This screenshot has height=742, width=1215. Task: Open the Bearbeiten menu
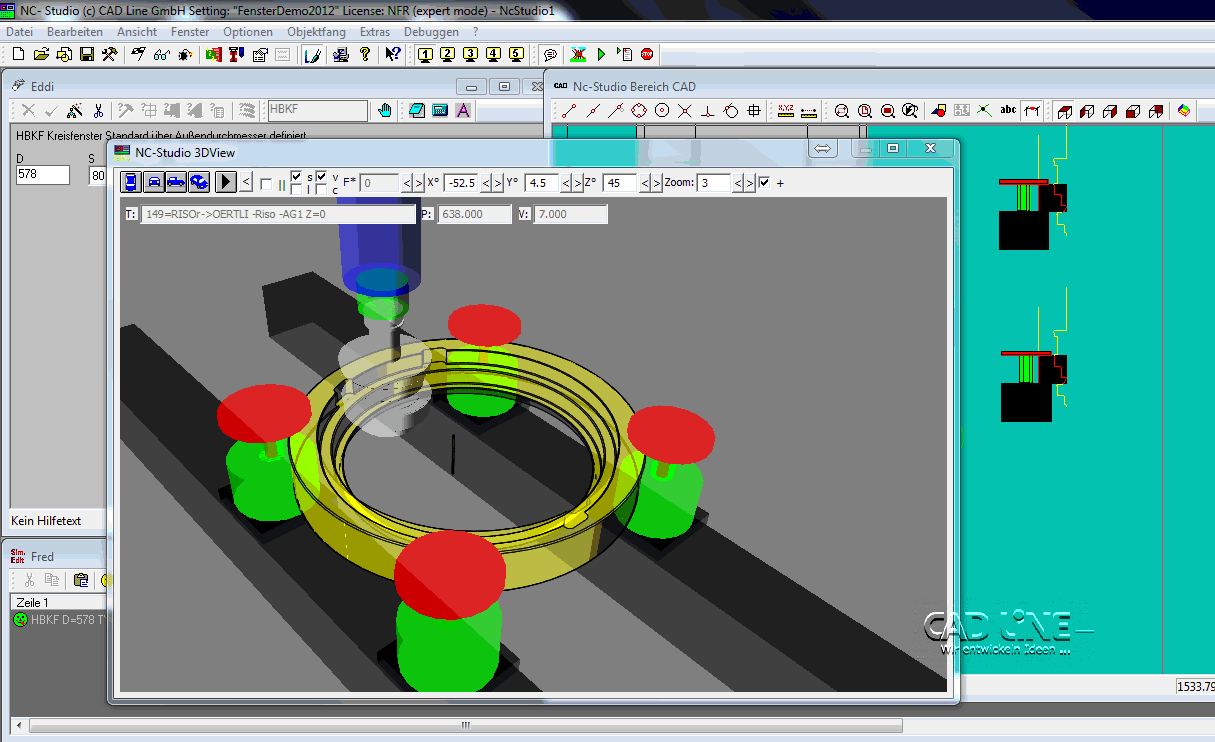coord(75,31)
